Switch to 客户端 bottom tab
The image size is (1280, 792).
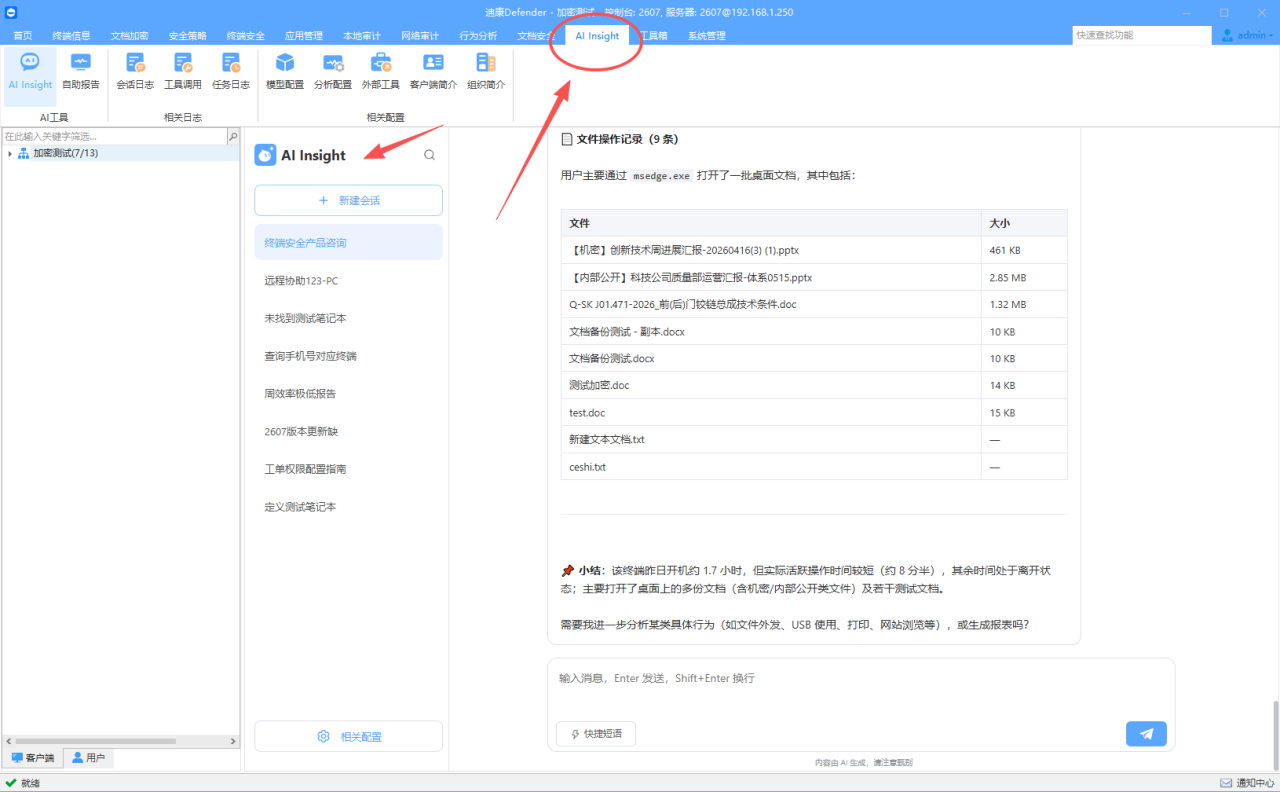tap(33, 758)
